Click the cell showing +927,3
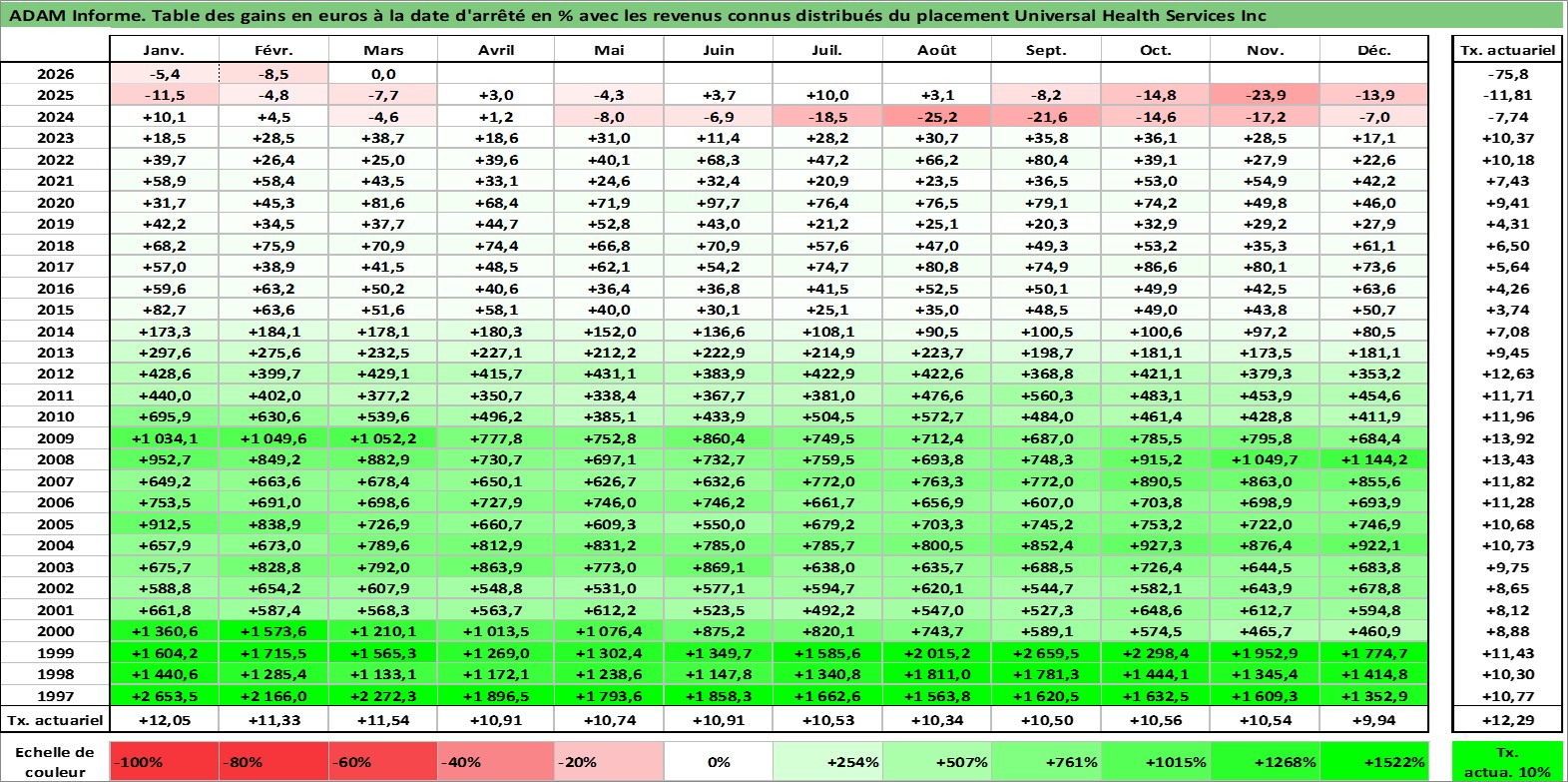The width and height of the screenshot is (1568, 782). pos(1156,545)
